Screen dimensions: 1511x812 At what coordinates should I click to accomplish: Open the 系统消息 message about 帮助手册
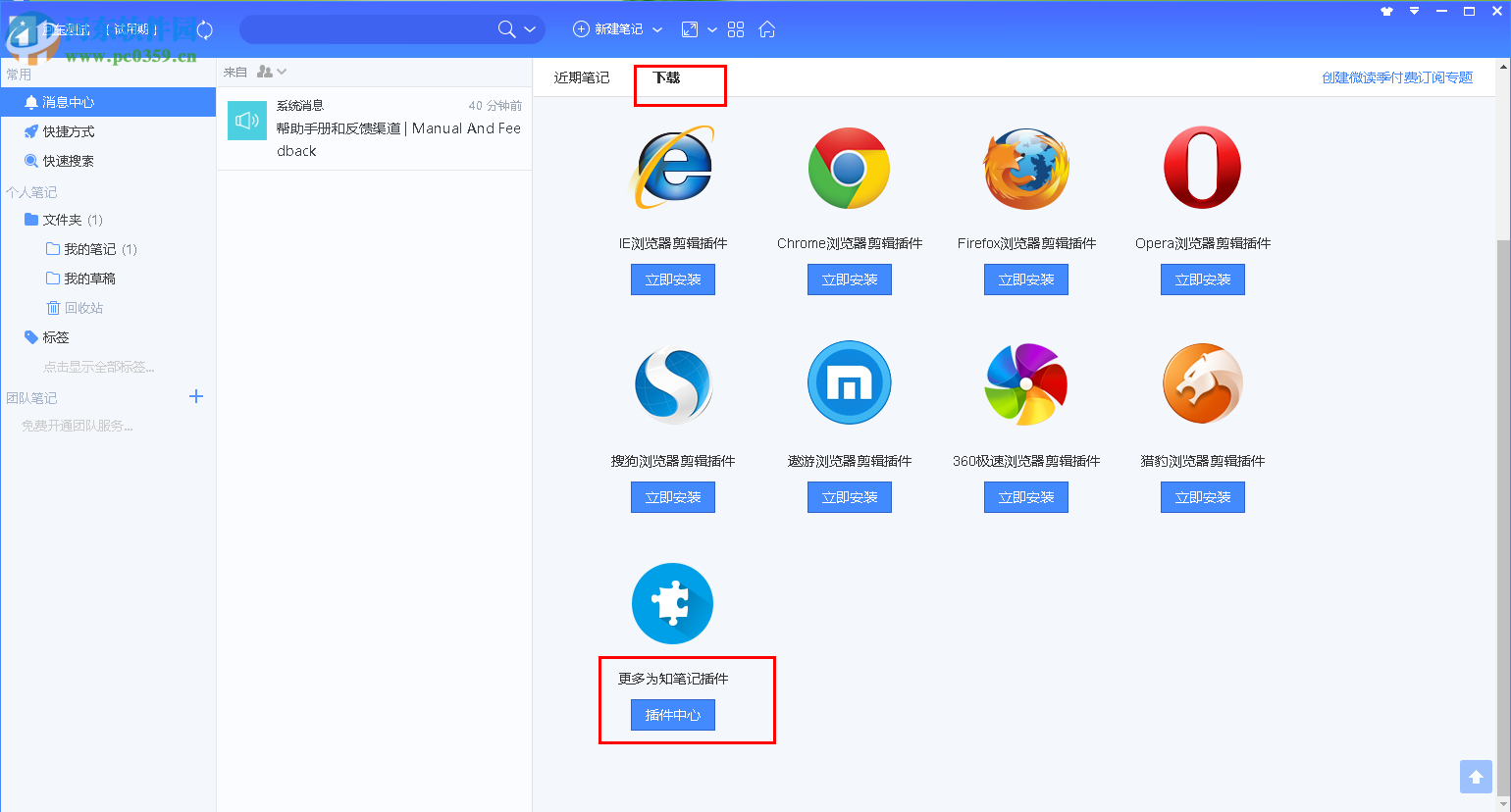(x=375, y=128)
